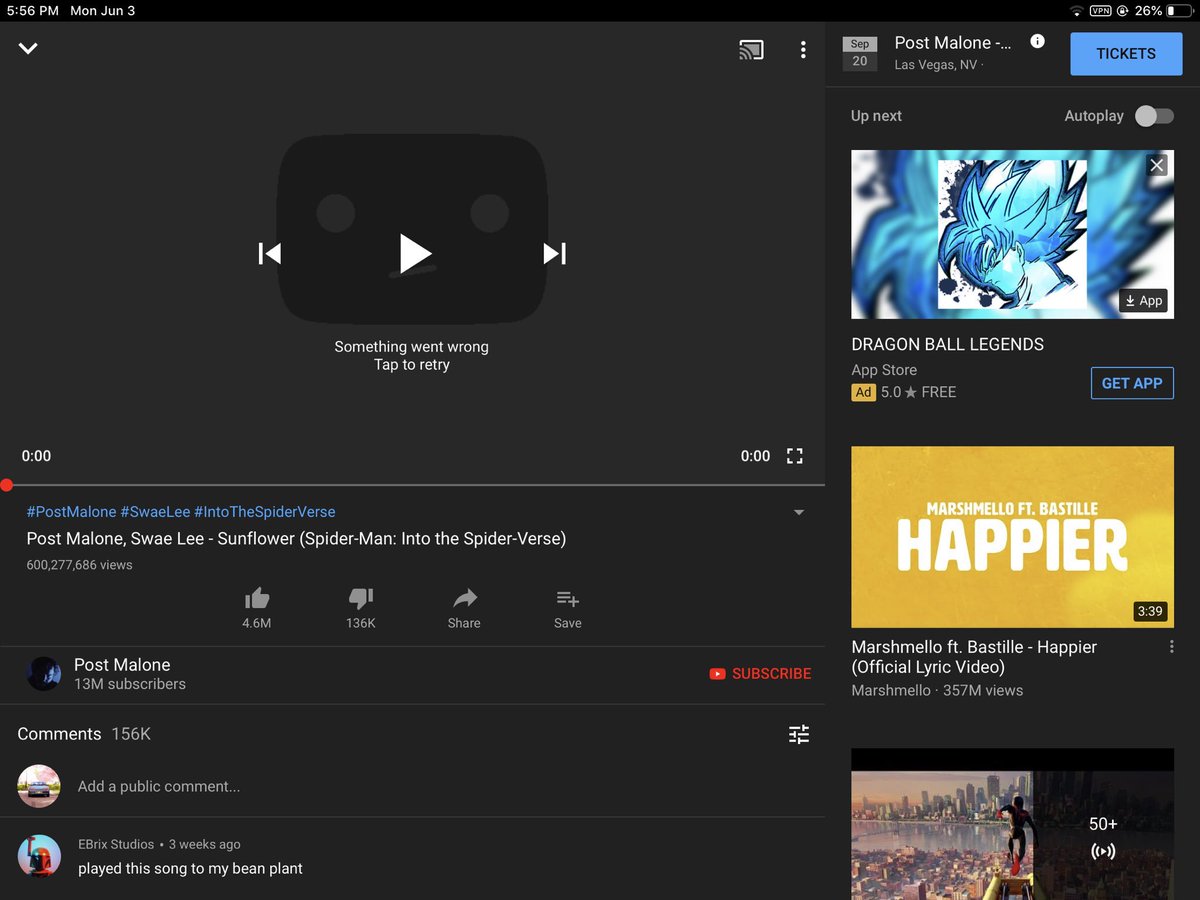
Task: Open Post Malone channel avatar
Action: click(x=44, y=674)
